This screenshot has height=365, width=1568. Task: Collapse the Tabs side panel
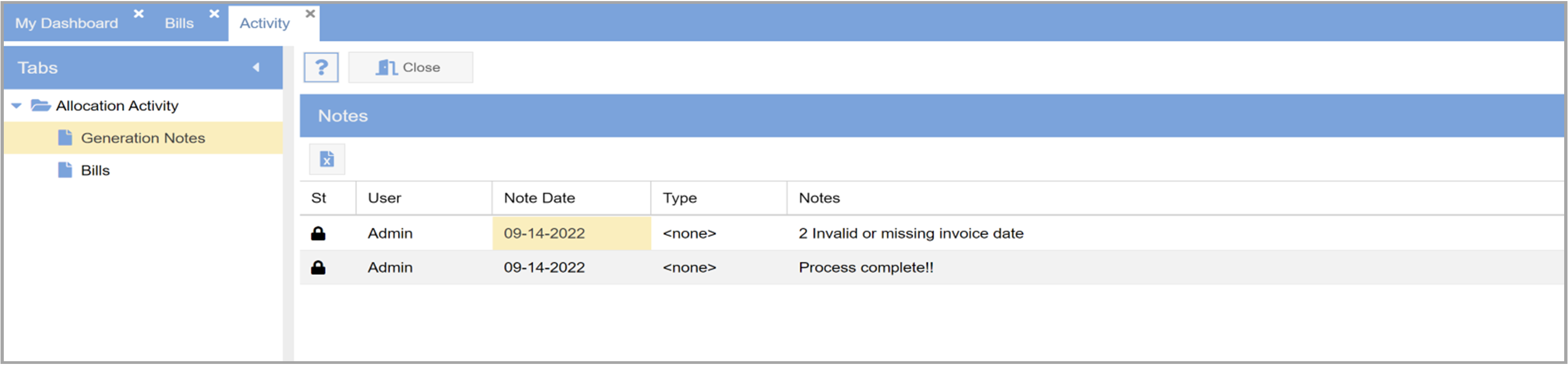point(256,68)
